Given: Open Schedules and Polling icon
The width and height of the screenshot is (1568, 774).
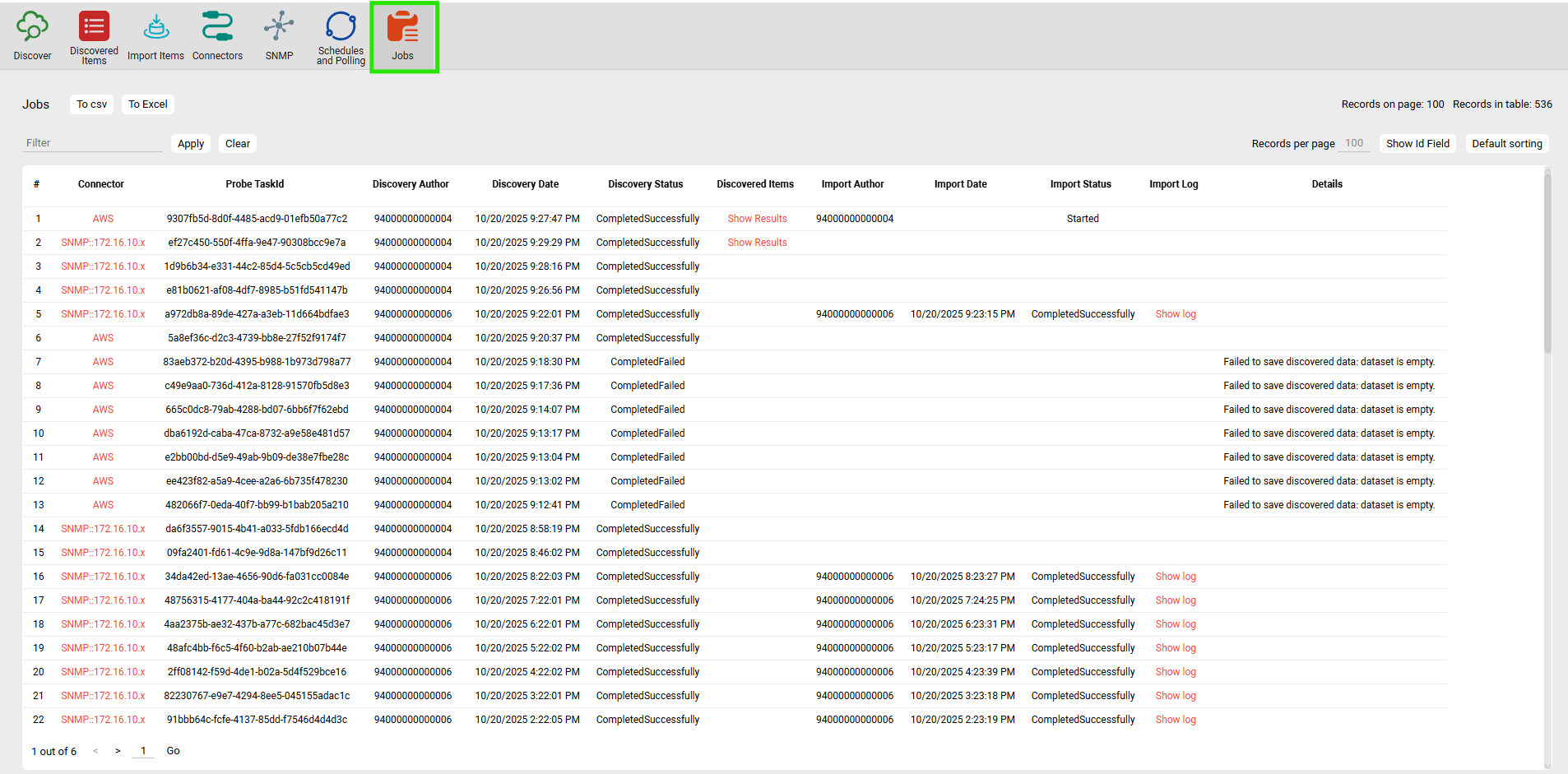Looking at the screenshot, I should pyautogui.click(x=341, y=27).
